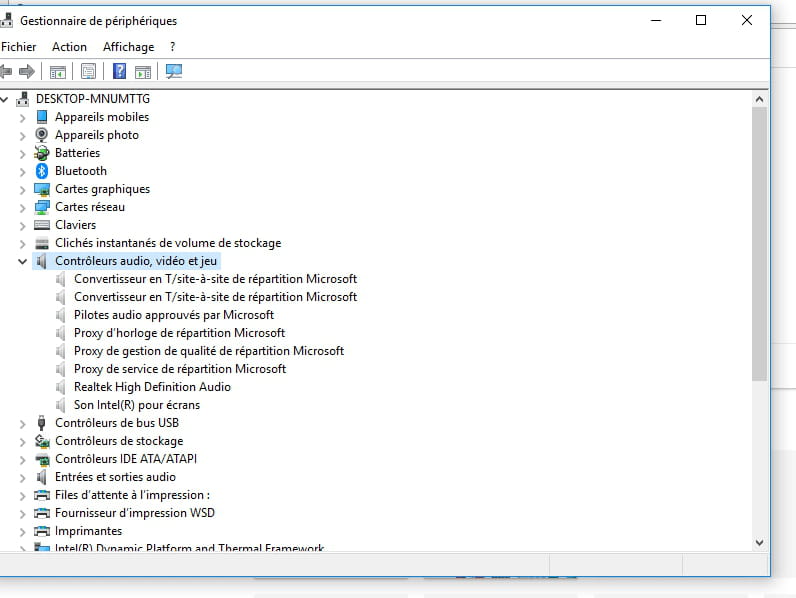Expand the Imprimantes category
The width and height of the screenshot is (796, 598).
pyautogui.click(x=22, y=531)
